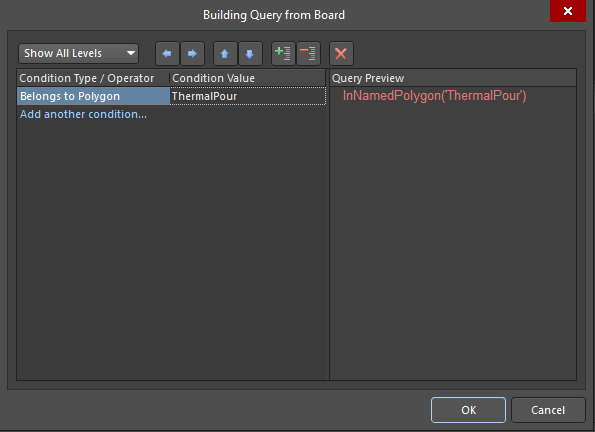This screenshot has height=432, width=595.
Task: Delete condition with red X icon
Action: click(x=341, y=54)
